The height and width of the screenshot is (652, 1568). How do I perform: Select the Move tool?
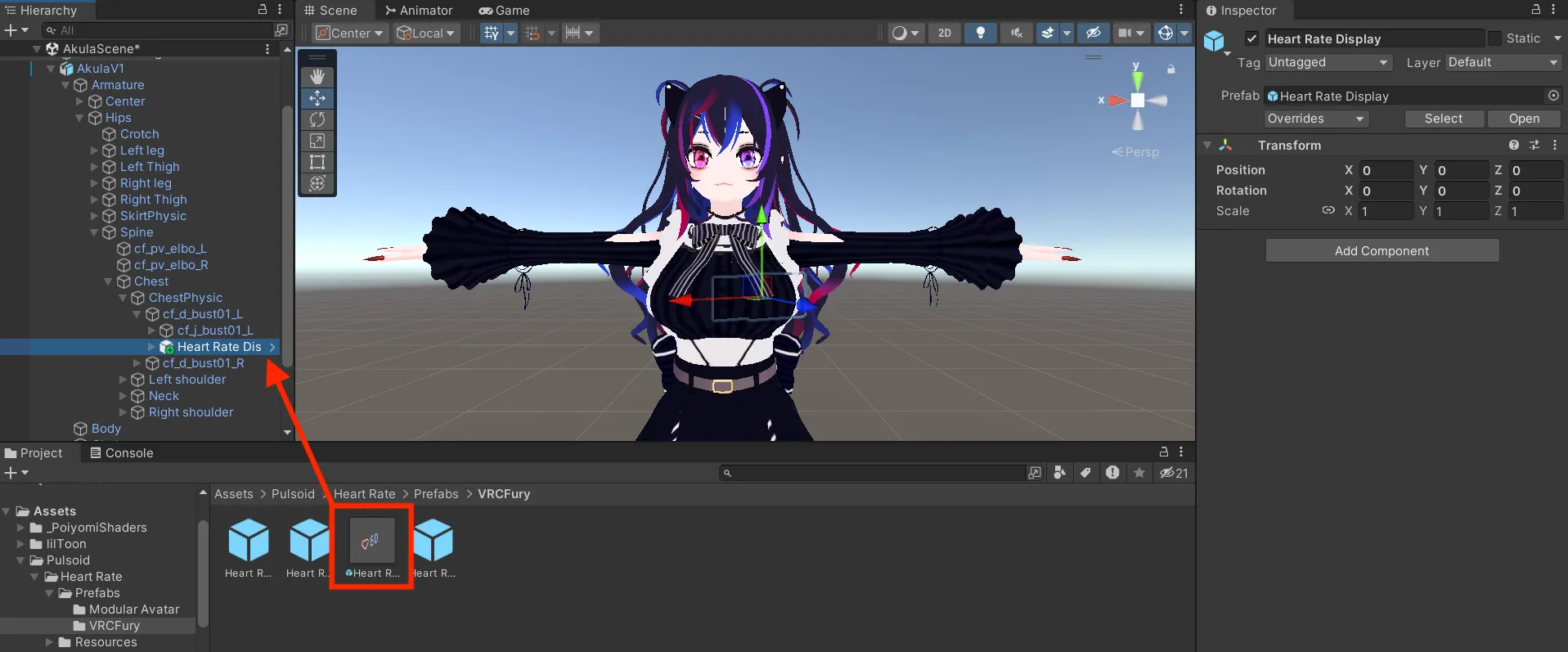[317, 98]
